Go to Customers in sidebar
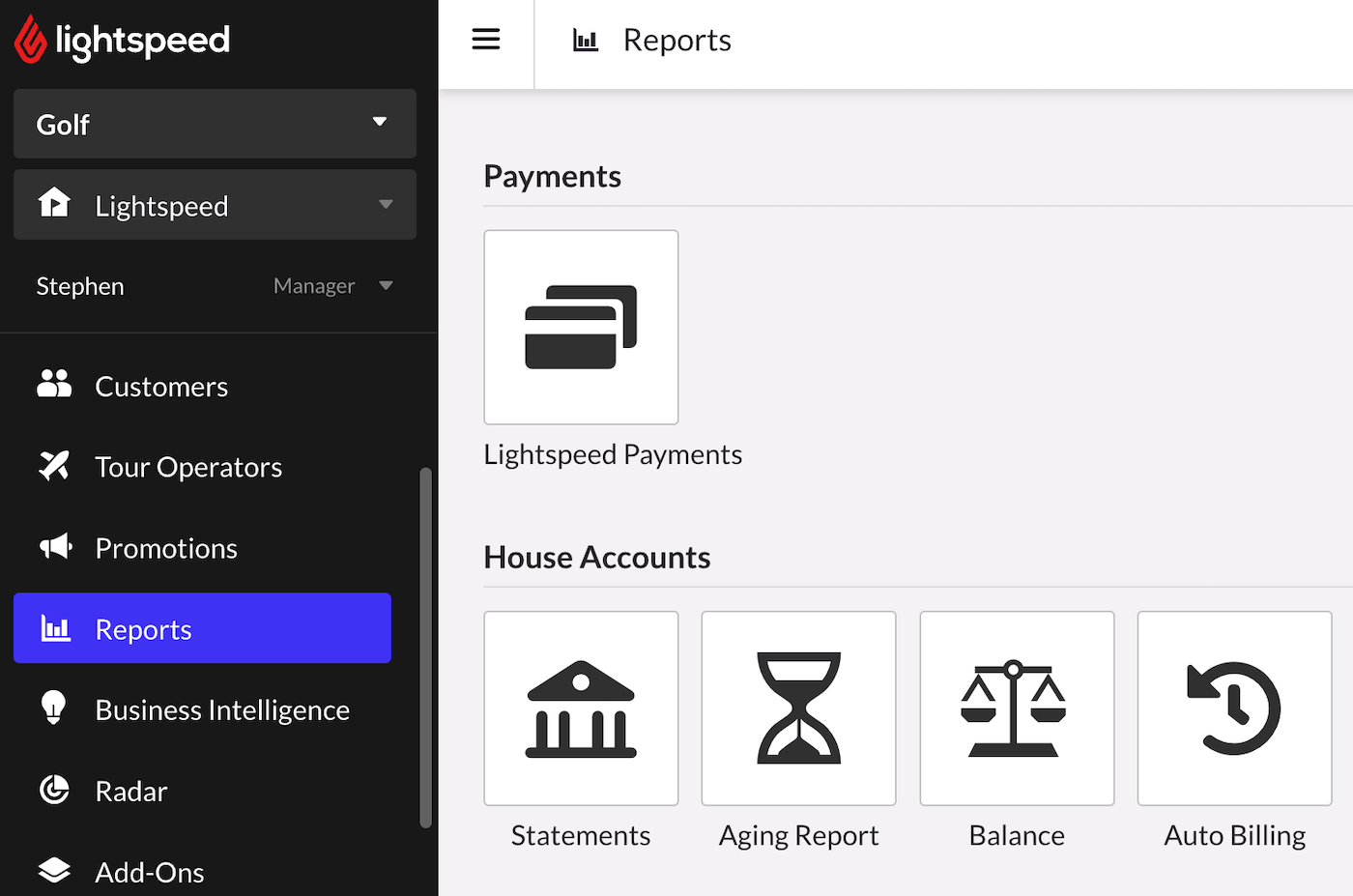 coord(202,386)
